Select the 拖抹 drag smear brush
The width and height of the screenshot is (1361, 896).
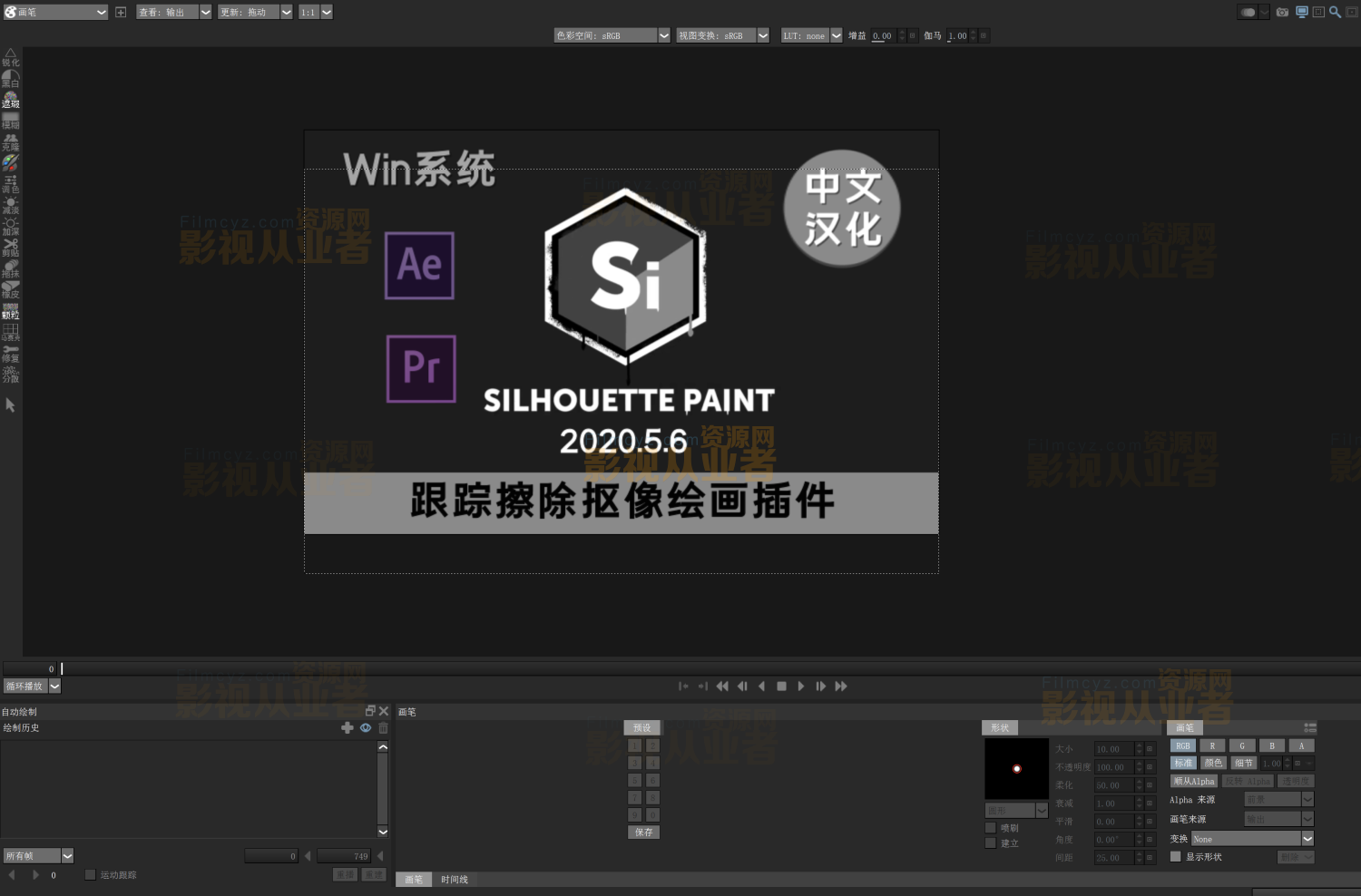tap(10, 268)
